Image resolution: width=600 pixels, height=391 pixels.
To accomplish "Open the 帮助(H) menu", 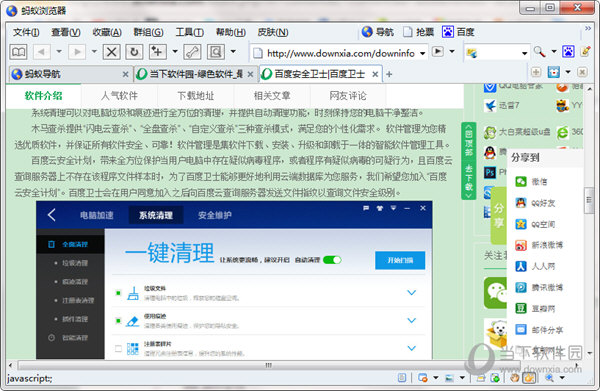I will [x=231, y=32].
